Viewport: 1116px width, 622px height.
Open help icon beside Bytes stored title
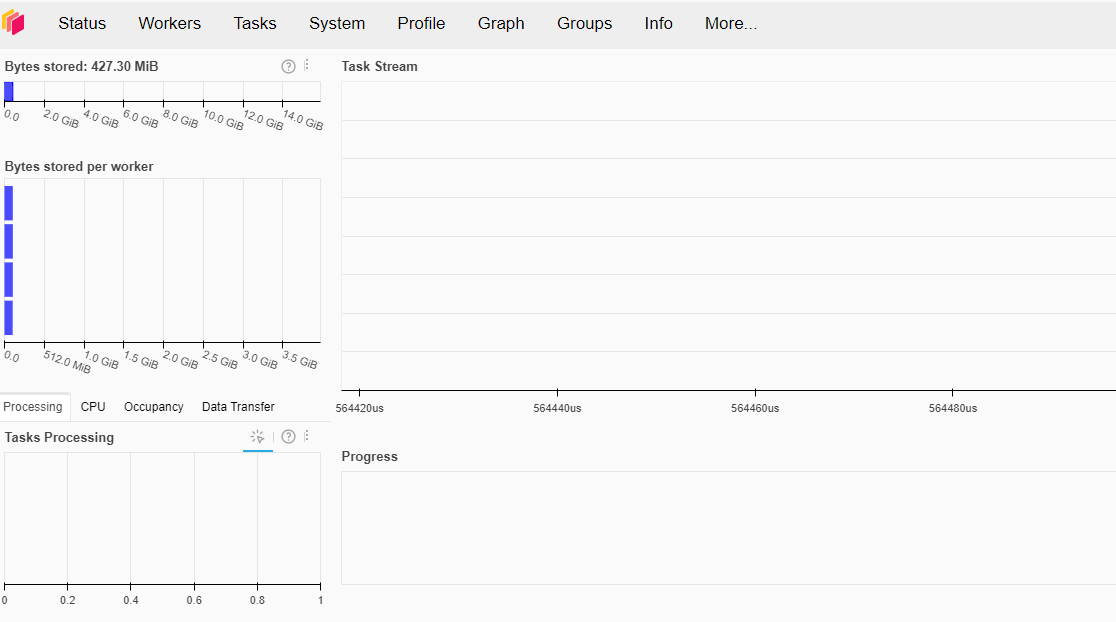(x=288, y=66)
